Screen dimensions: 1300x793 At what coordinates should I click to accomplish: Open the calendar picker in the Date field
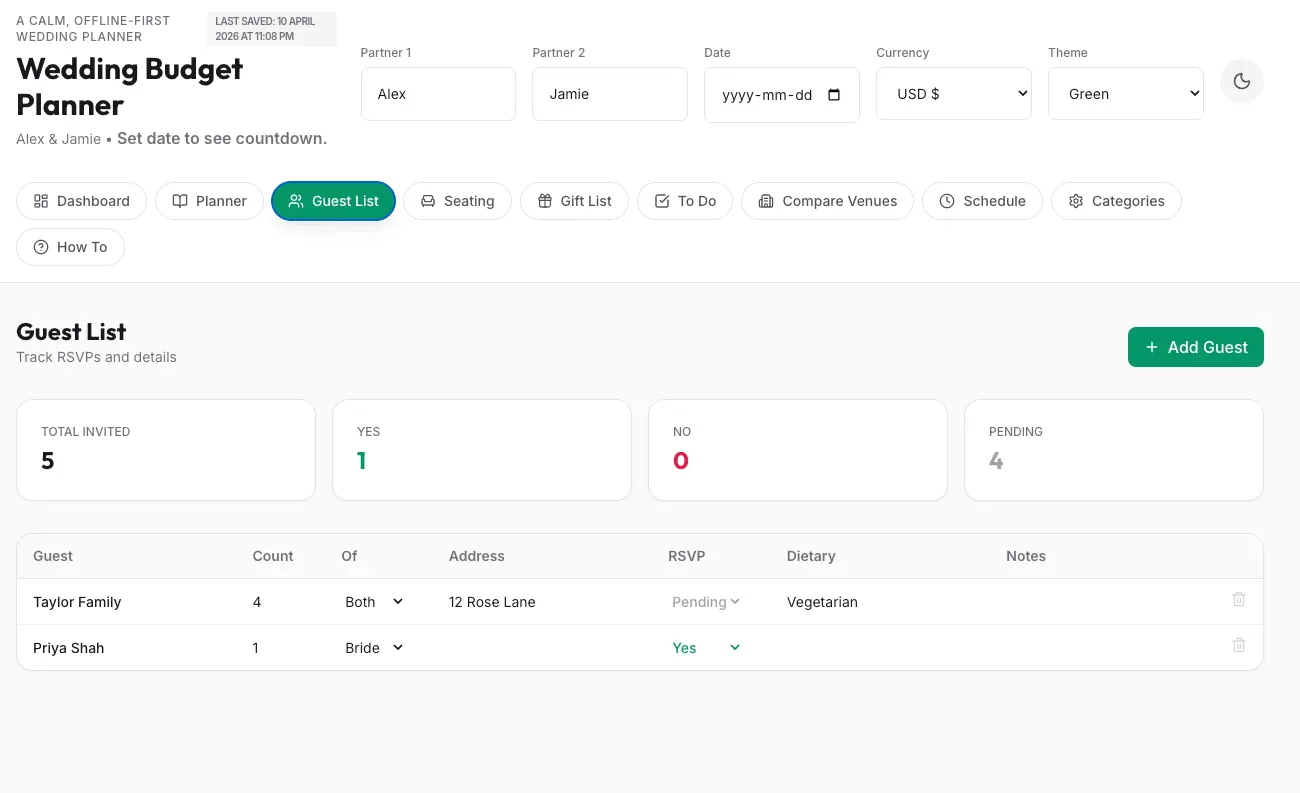834,95
